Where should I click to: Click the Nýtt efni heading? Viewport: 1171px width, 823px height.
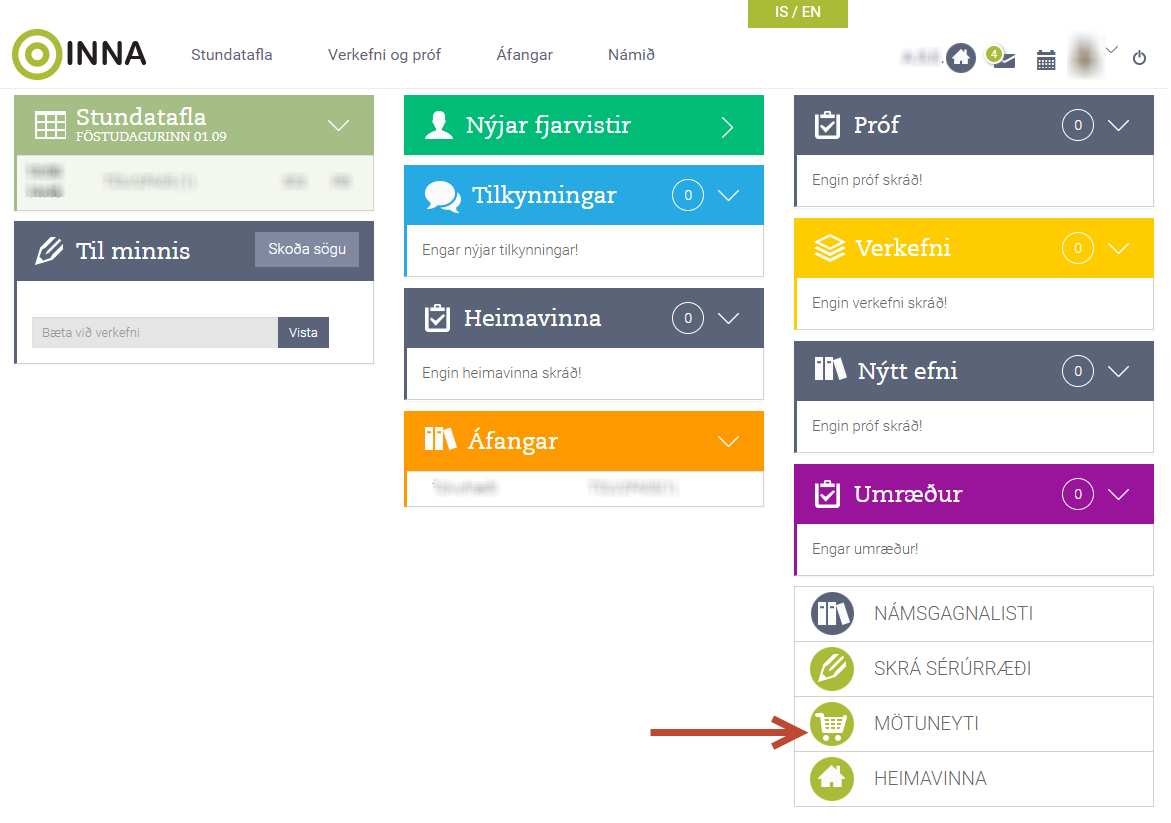(907, 371)
